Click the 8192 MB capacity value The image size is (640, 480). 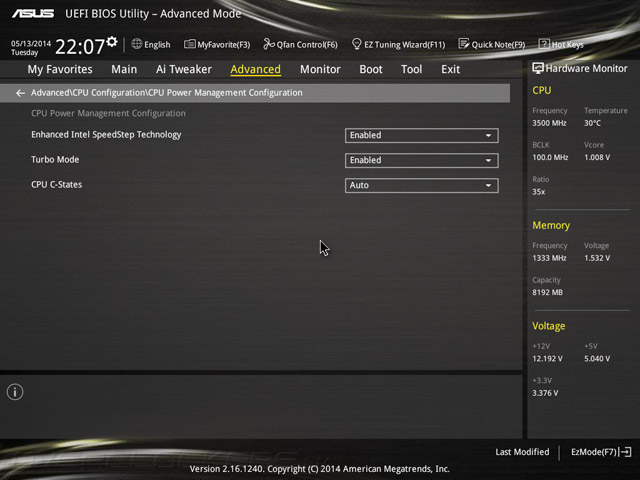[547, 292]
